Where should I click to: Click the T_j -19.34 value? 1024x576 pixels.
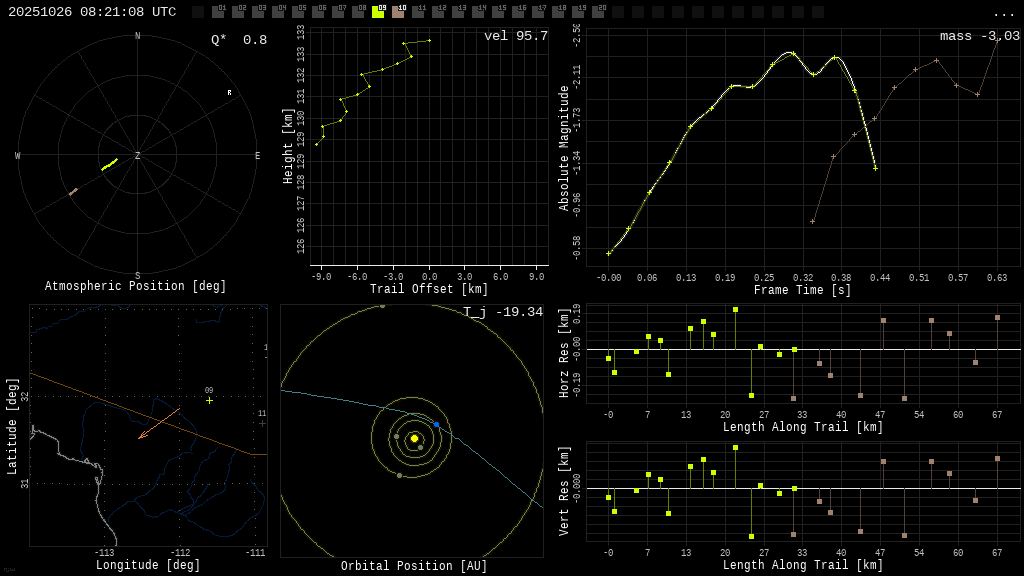[503, 312]
